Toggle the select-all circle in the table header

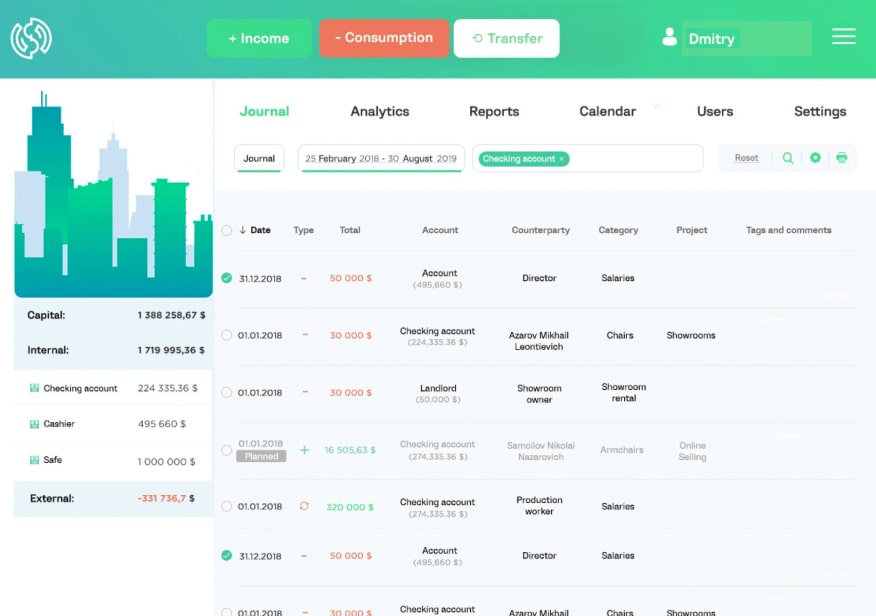pos(226,230)
